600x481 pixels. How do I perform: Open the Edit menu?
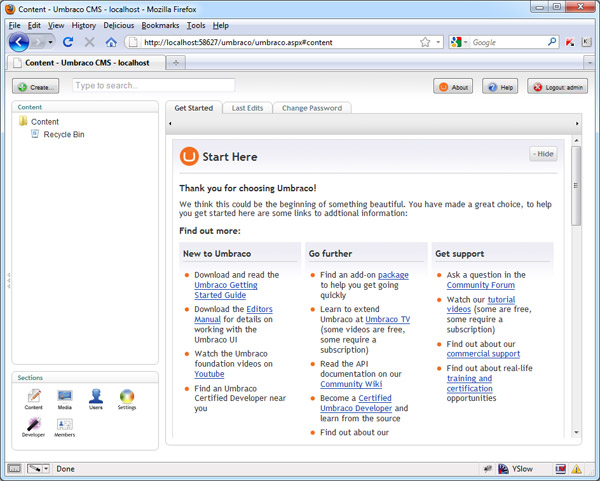tap(34, 25)
